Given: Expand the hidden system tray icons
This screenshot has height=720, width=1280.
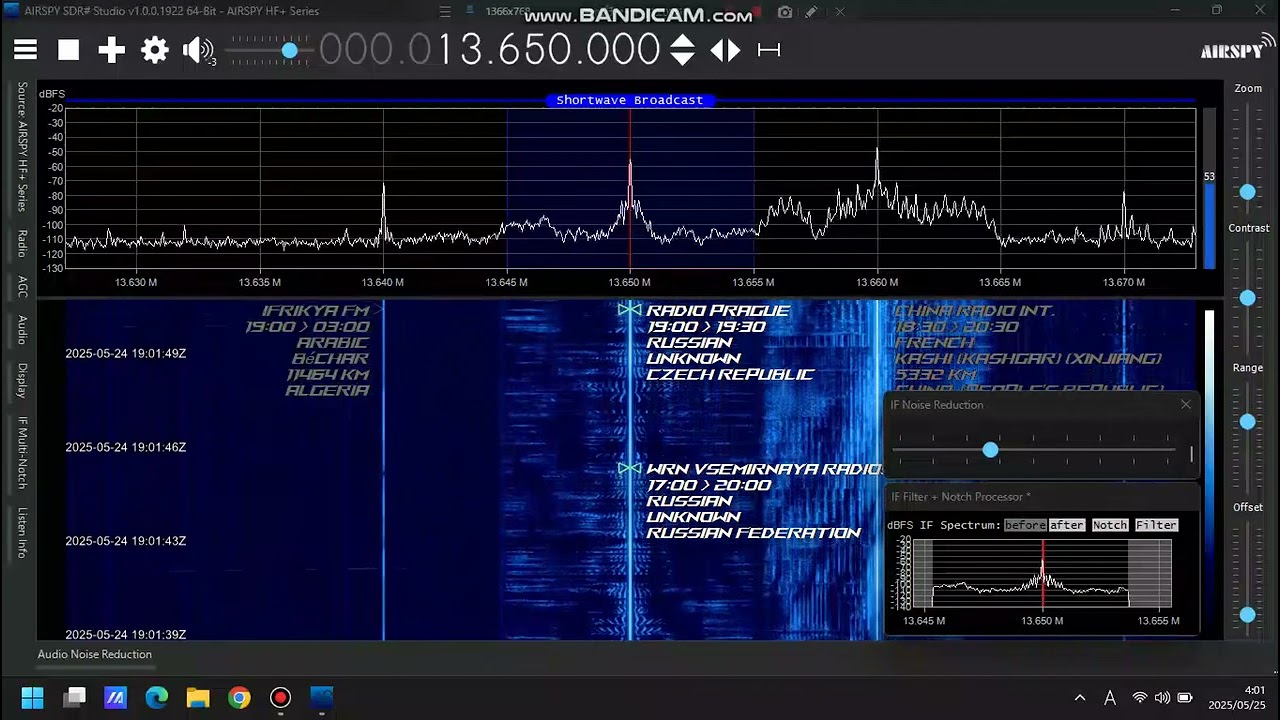Looking at the screenshot, I should pyautogui.click(x=1080, y=698).
